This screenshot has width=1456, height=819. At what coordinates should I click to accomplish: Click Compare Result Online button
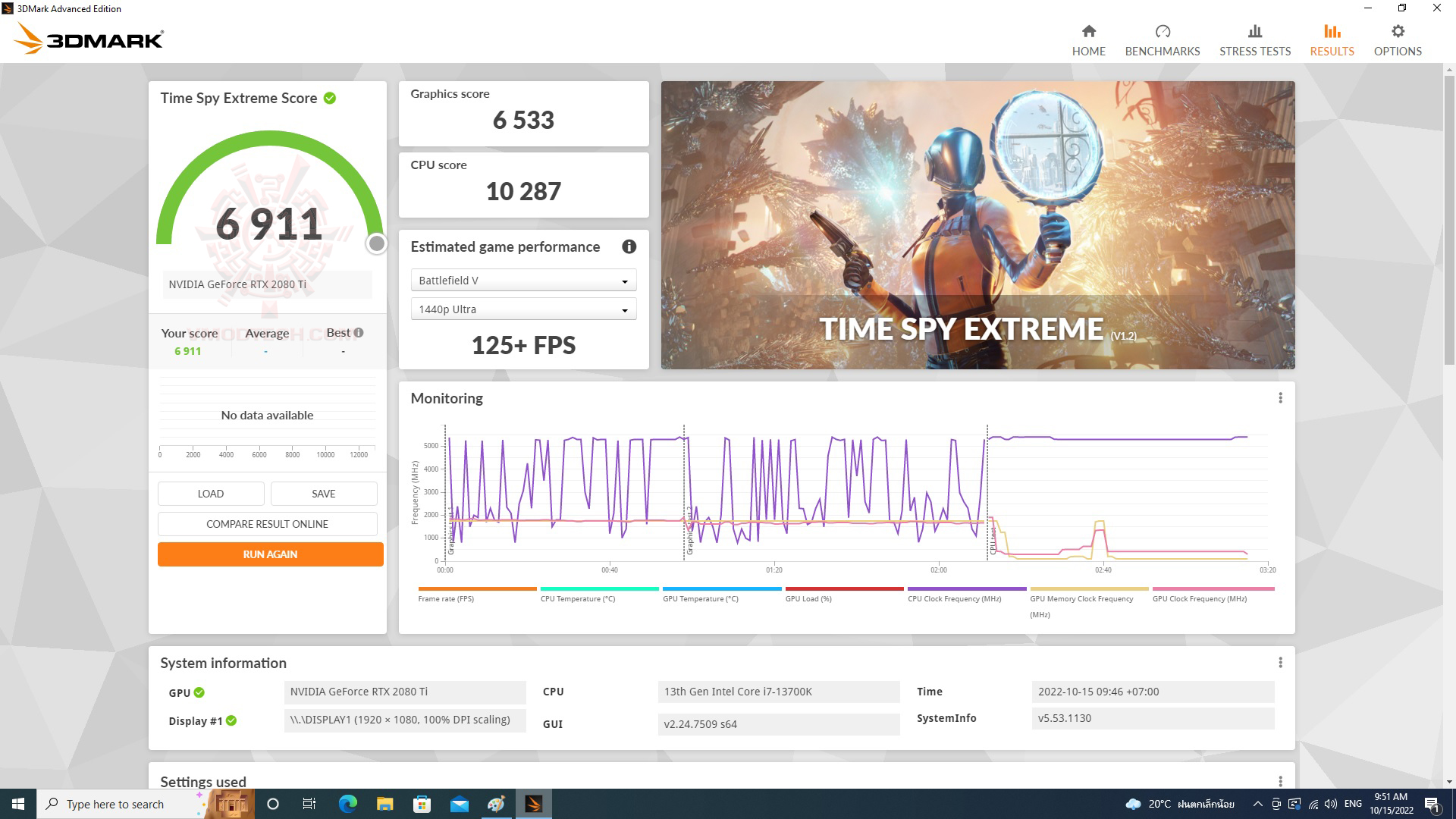tap(267, 524)
